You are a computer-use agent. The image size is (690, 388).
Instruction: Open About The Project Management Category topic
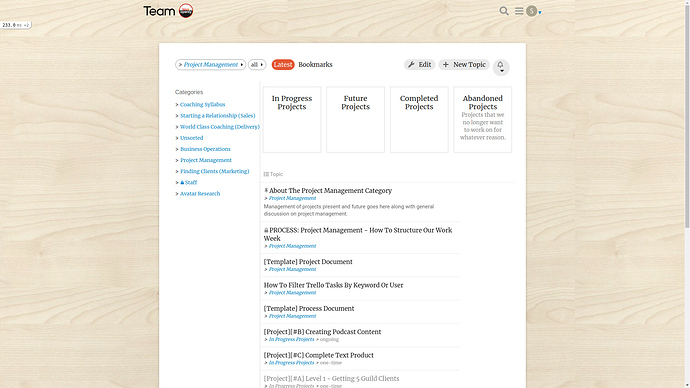330,191
